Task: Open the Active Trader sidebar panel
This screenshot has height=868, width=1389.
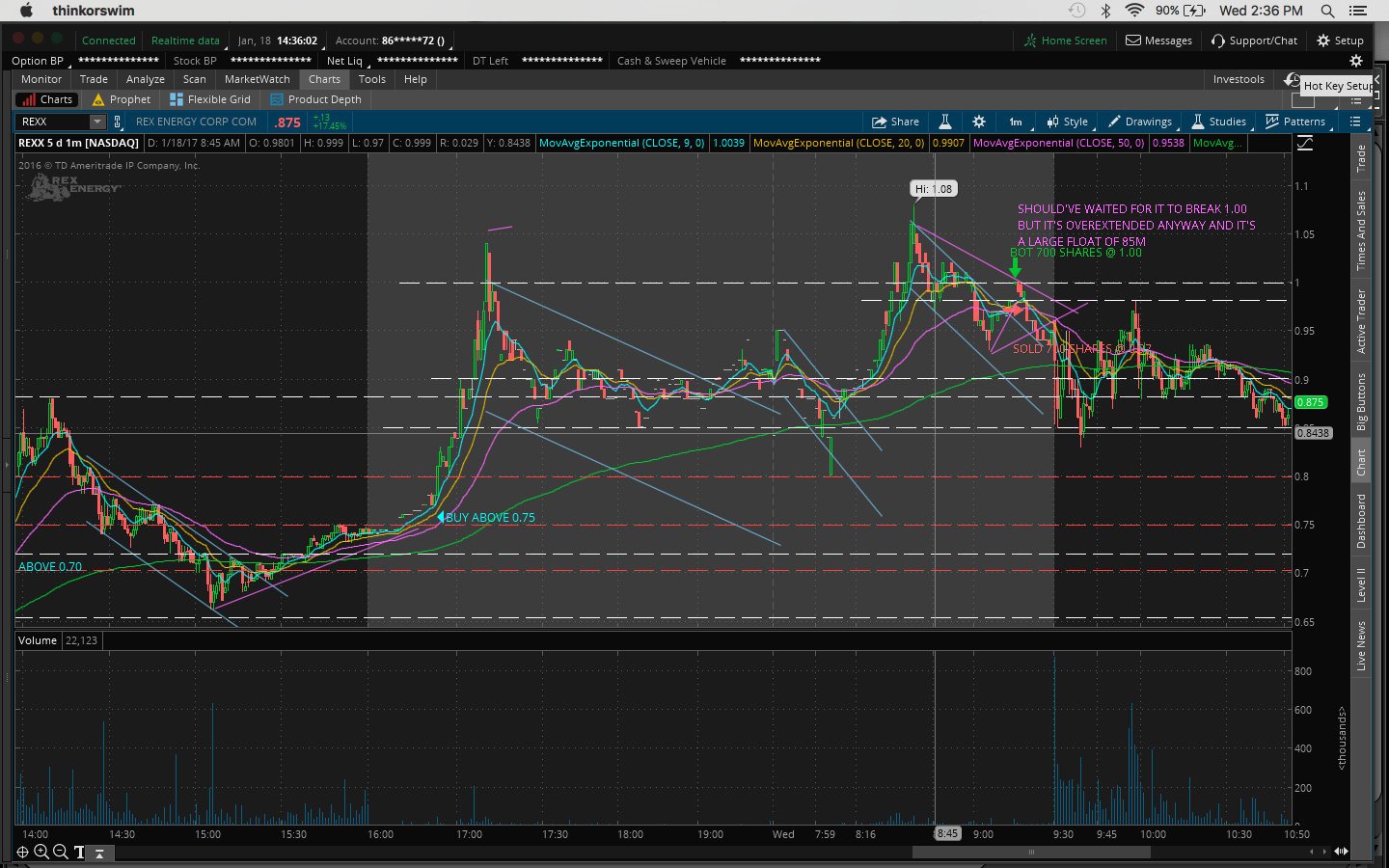Action: (x=1361, y=321)
